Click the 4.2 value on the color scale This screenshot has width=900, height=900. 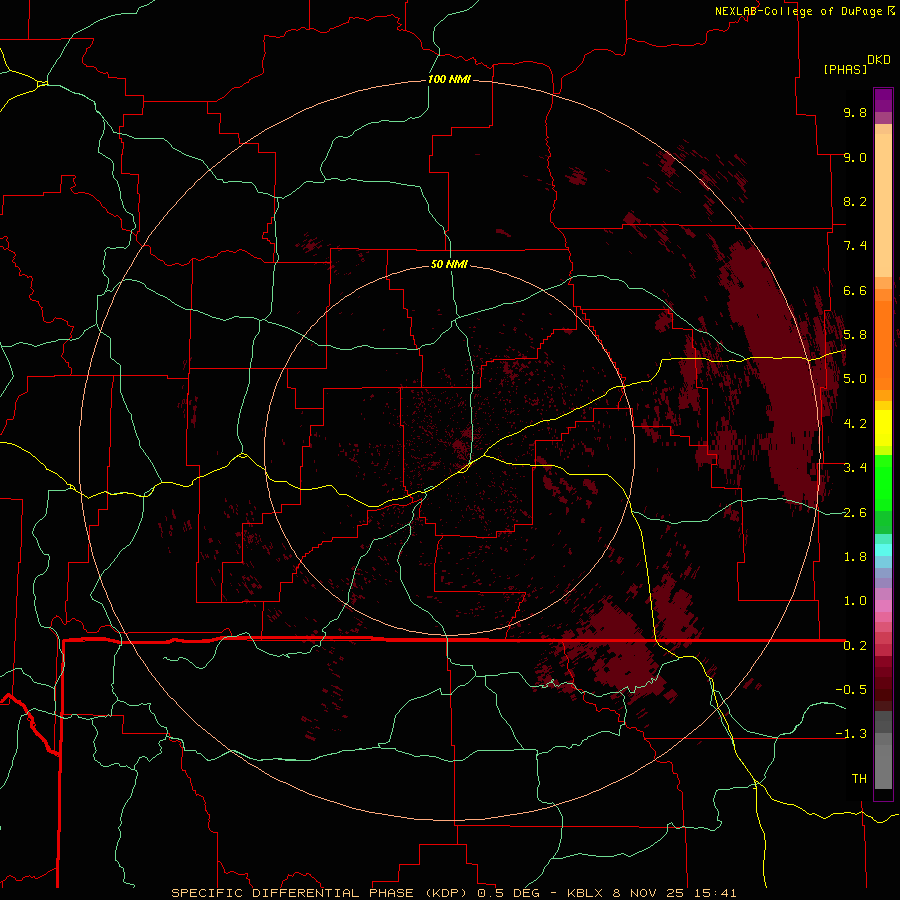click(x=855, y=424)
